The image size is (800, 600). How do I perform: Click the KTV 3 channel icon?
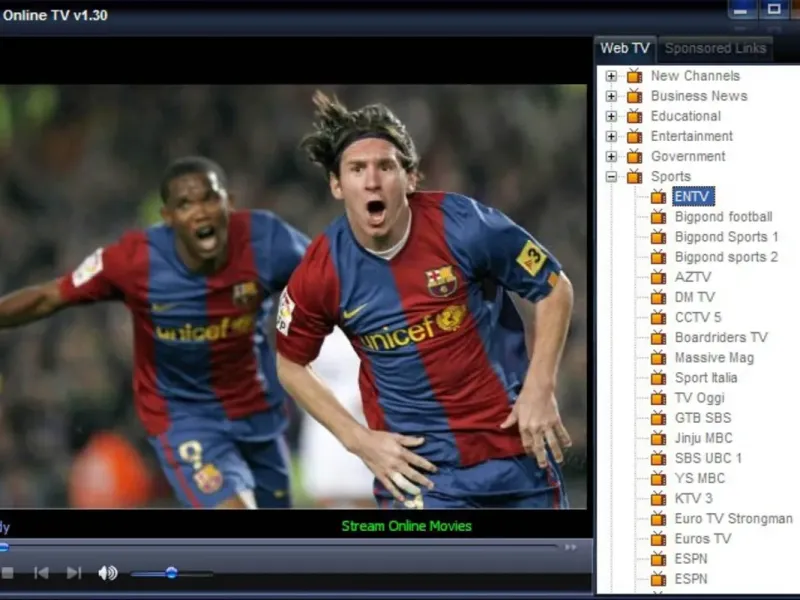pos(658,498)
